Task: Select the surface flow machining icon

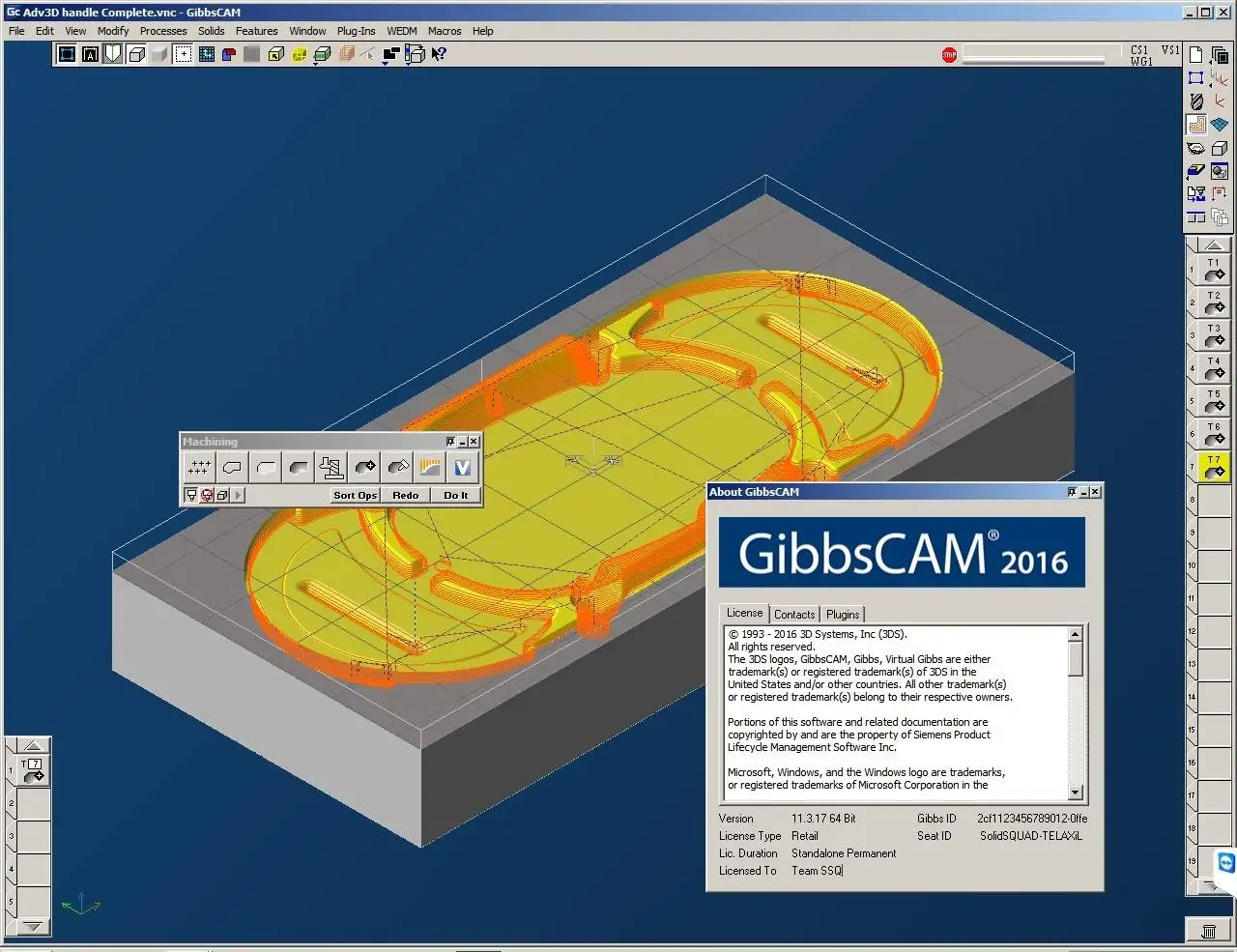Action: [430, 468]
